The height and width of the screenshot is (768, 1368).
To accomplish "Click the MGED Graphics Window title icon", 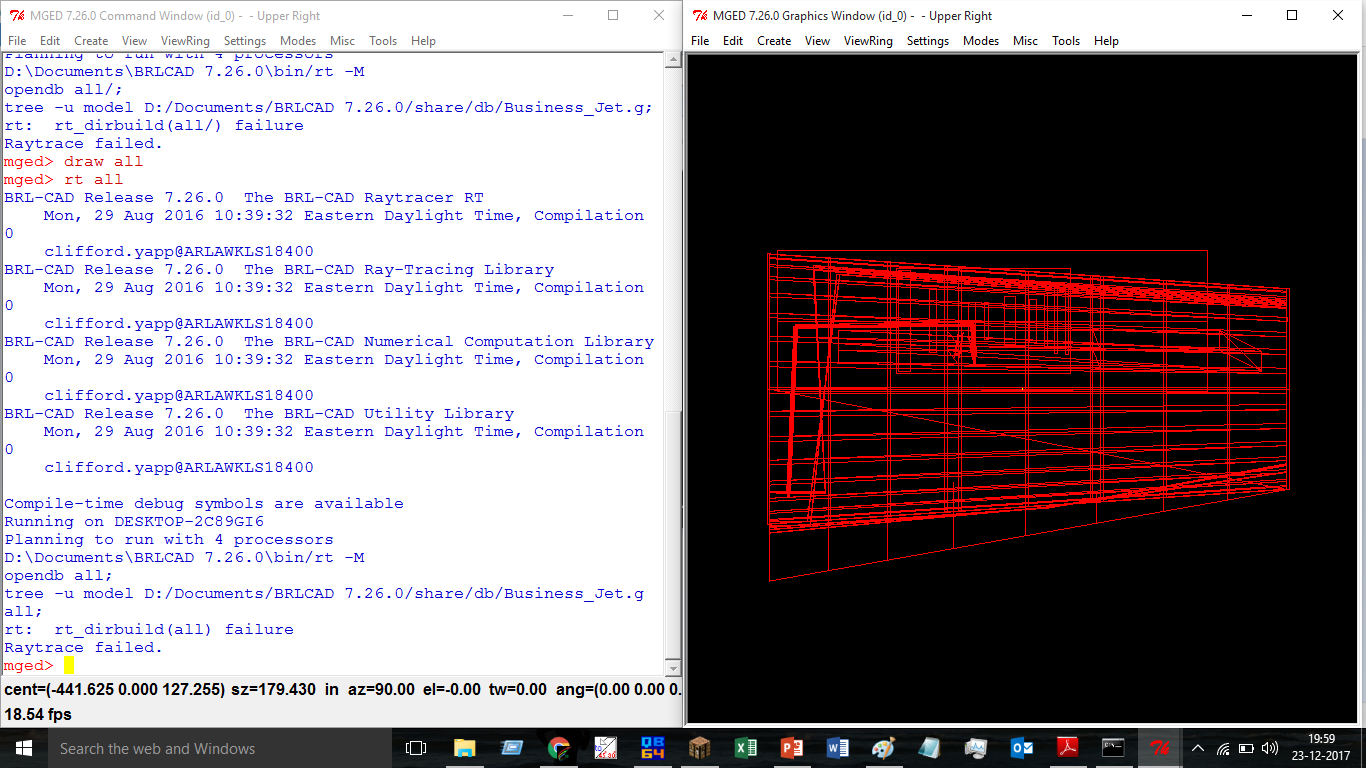I will coord(701,15).
